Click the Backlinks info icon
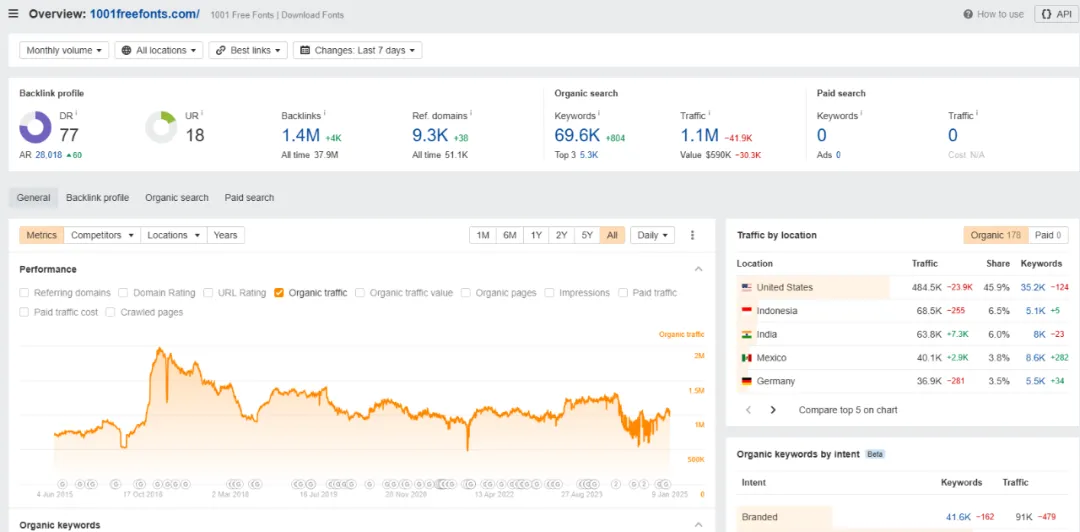Viewport: 1080px width, 532px height. 324,113
